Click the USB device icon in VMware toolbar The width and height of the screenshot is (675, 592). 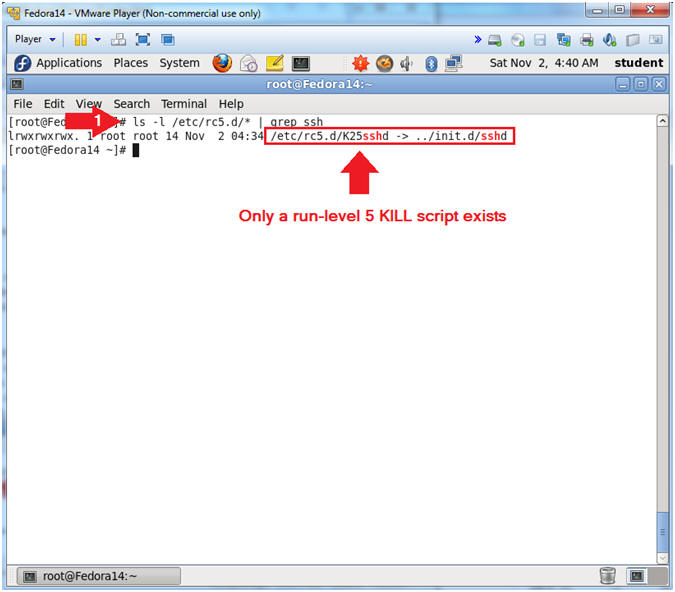632,40
